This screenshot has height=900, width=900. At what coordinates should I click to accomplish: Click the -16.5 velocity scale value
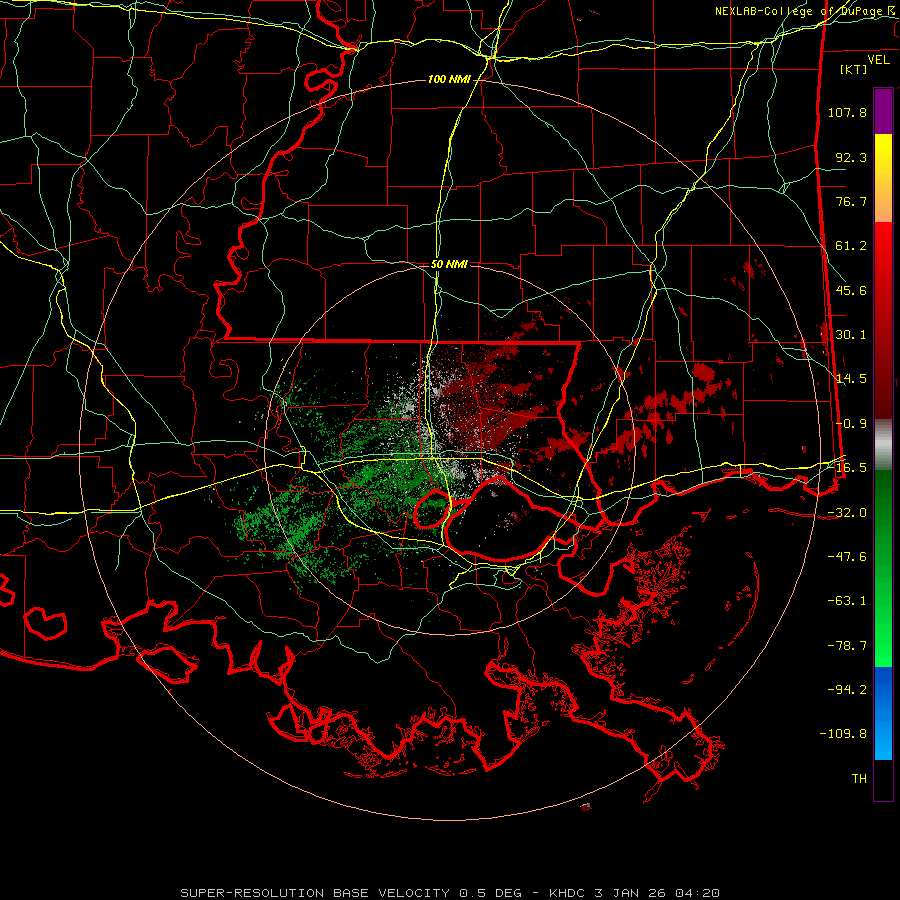pyautogui.click(x=847, y=468)
